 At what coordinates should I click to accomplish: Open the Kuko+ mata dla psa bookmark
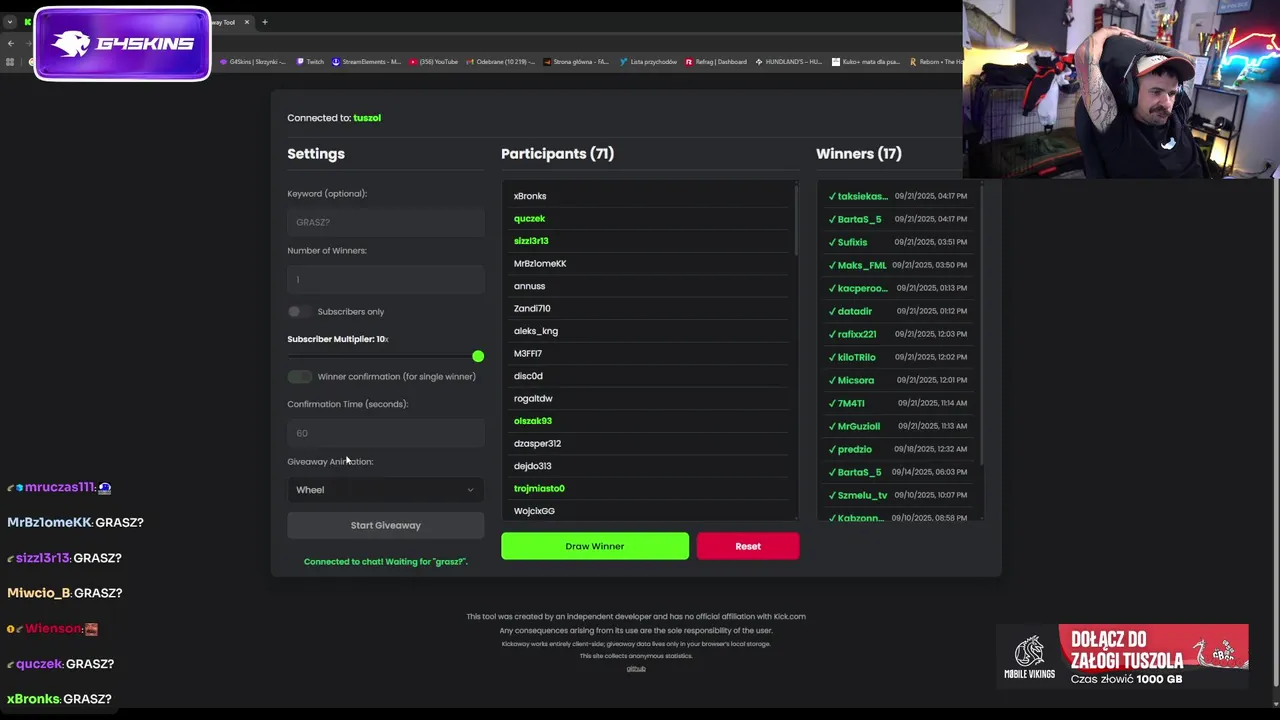(x=866, y=62)
